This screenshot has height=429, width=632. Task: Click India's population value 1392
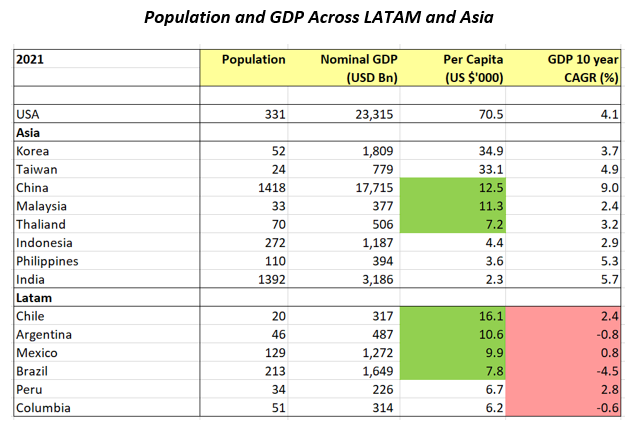pyautogui.click(x=268, y=277)
